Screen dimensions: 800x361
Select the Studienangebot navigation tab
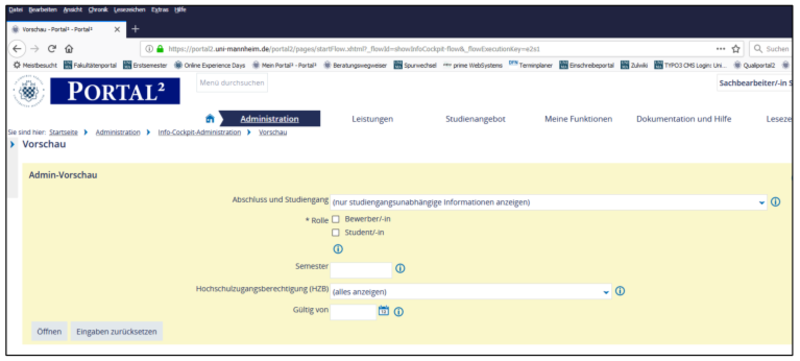pos(476,119)
